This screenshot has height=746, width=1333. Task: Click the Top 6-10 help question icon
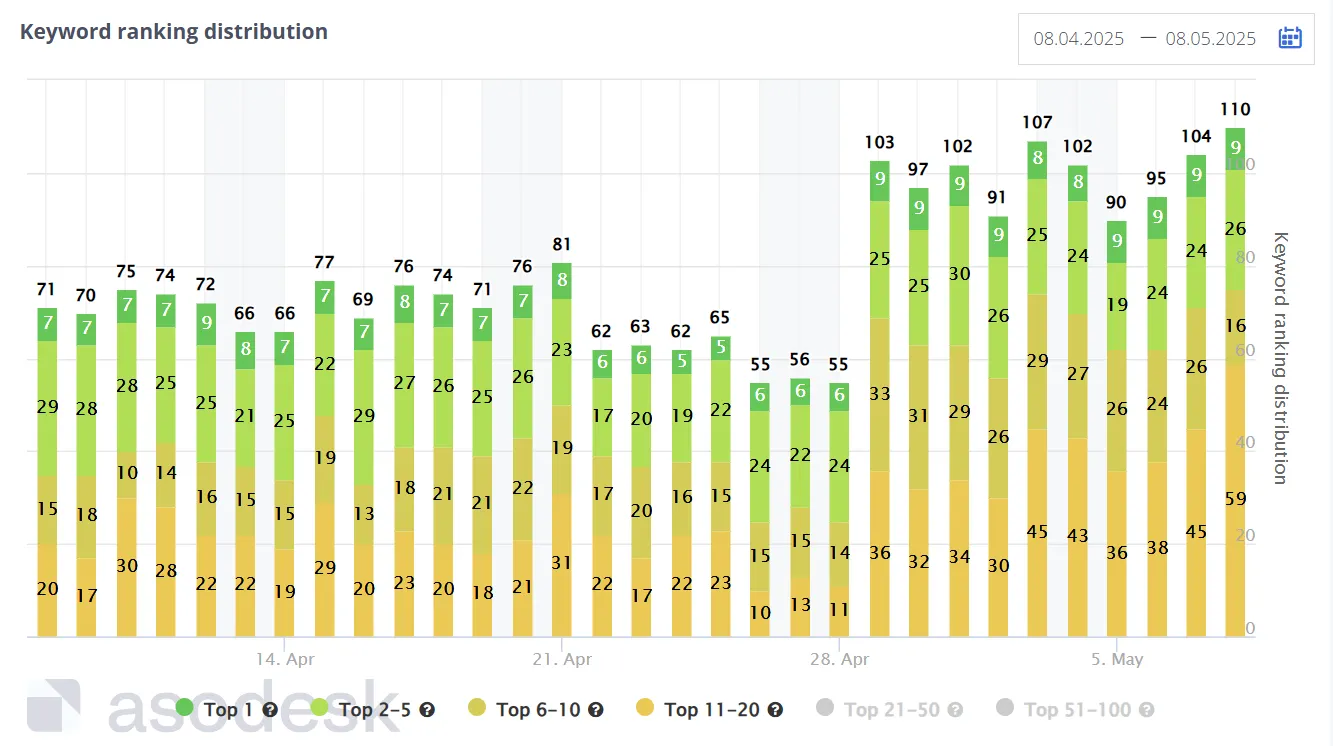click(x=595, y=709)
